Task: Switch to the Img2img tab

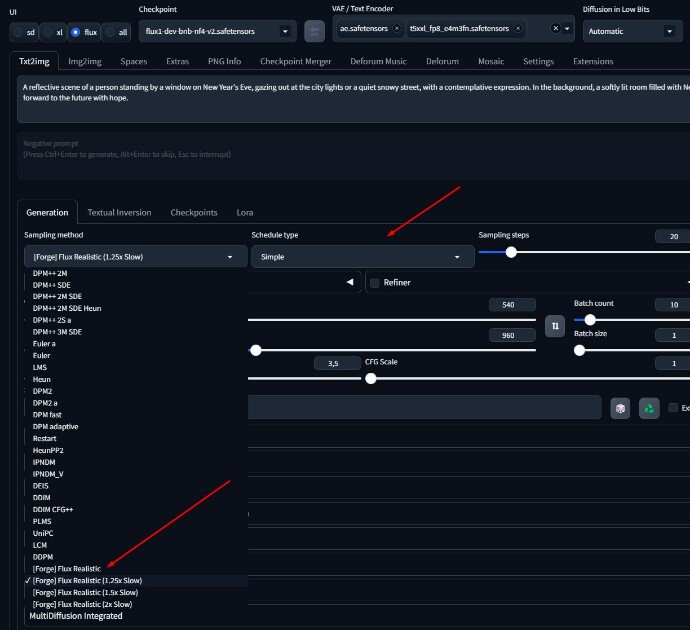Action: (x=85, y=61)
